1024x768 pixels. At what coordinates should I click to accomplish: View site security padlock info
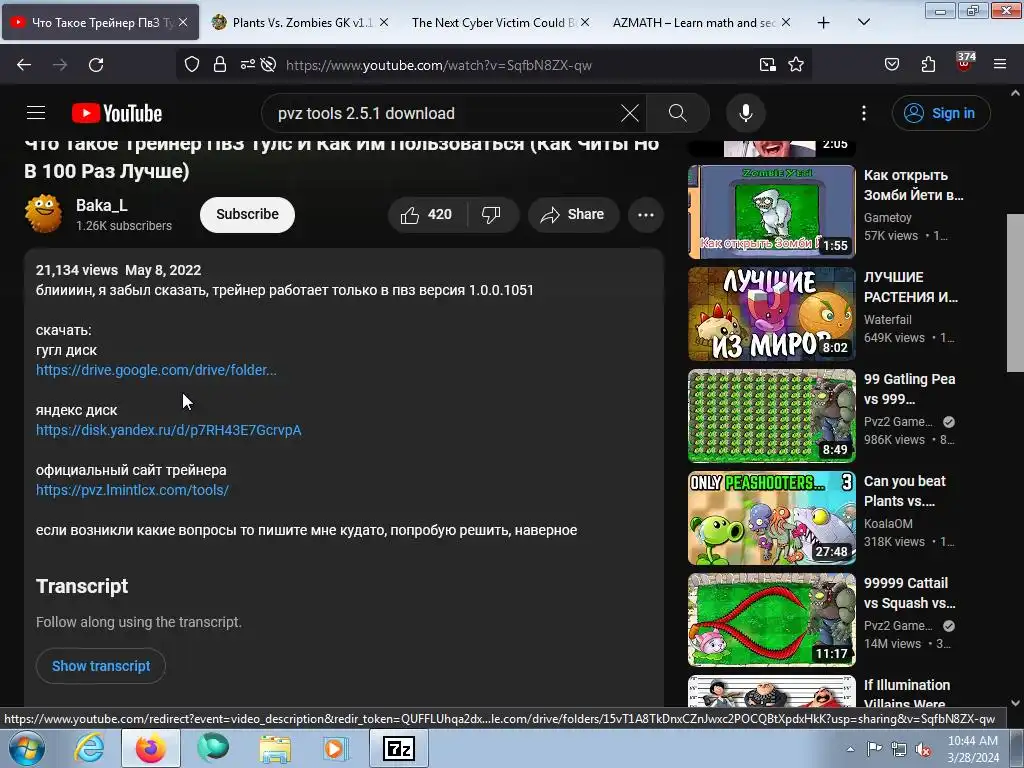(220, 65)
